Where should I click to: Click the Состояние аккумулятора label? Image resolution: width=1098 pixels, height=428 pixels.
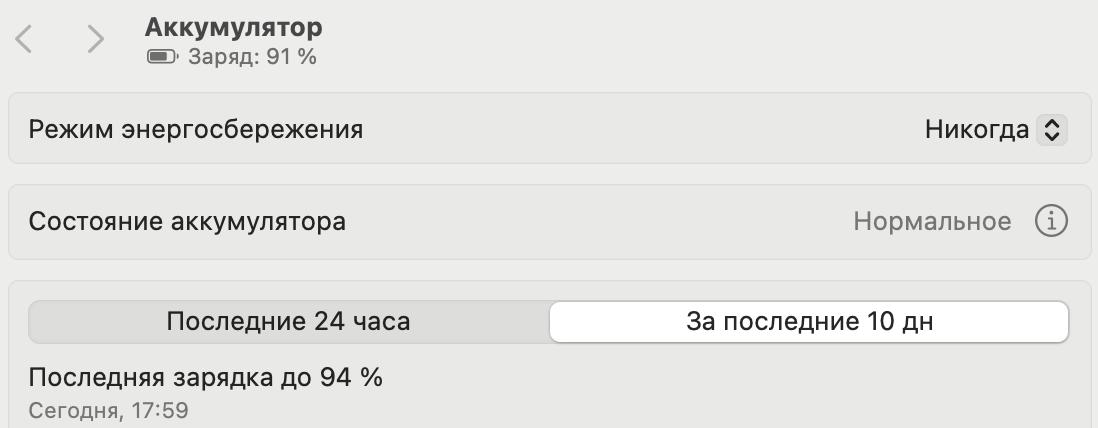[x=187, y=221]
